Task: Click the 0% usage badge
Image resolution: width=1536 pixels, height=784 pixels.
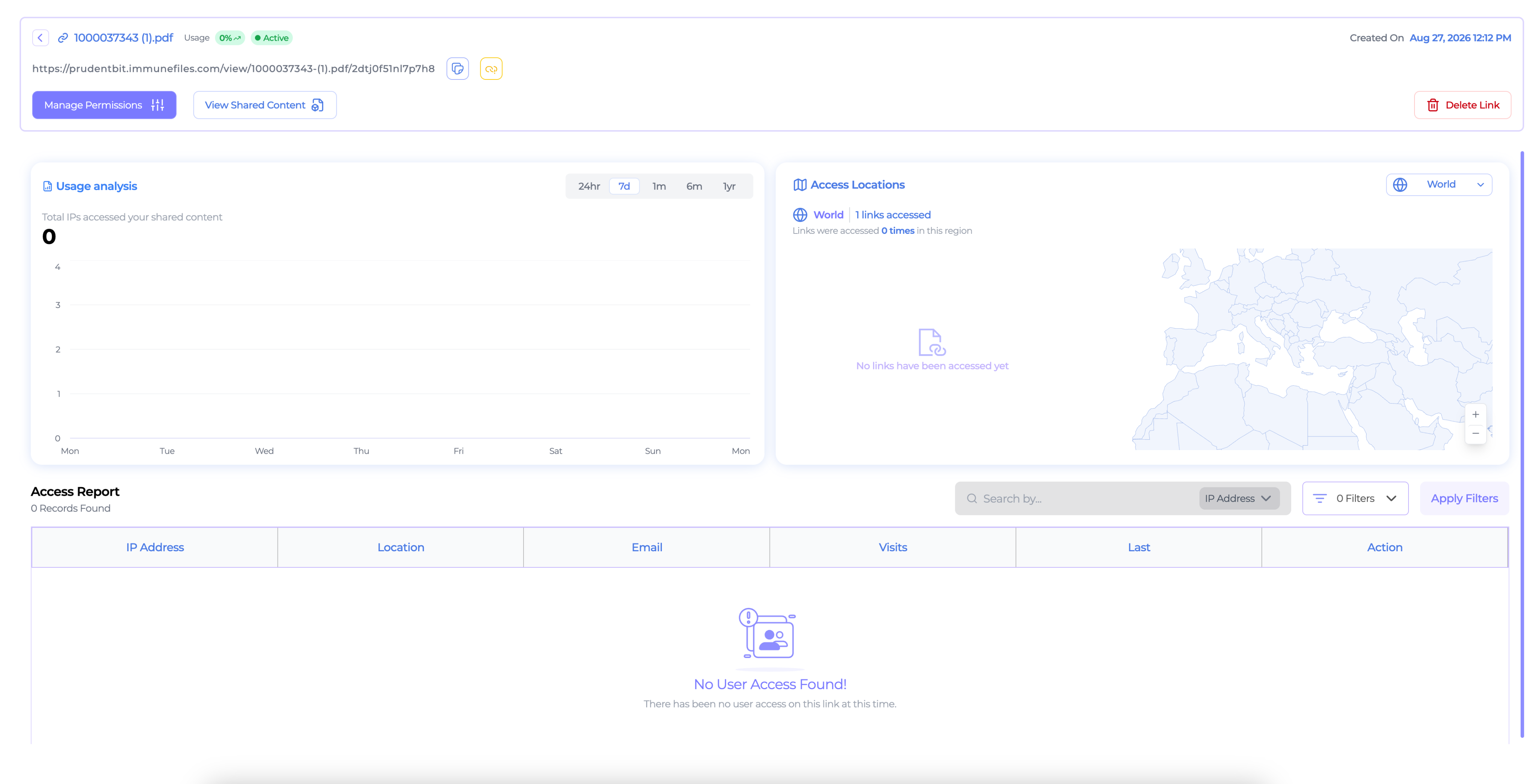Action: tap(229, 38)
